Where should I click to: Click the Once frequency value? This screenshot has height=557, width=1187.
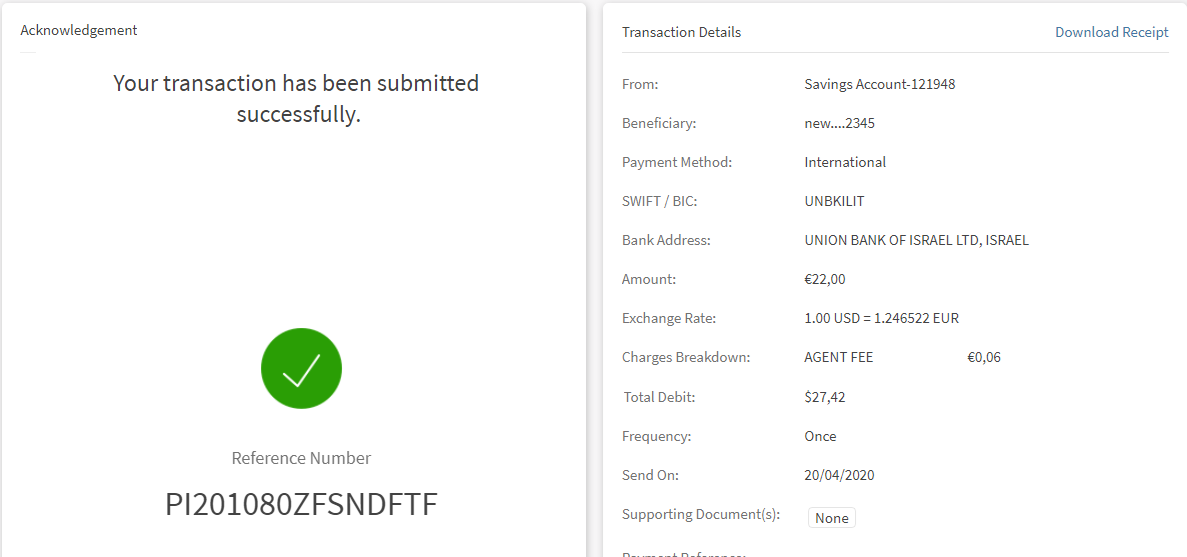point(820,436)
